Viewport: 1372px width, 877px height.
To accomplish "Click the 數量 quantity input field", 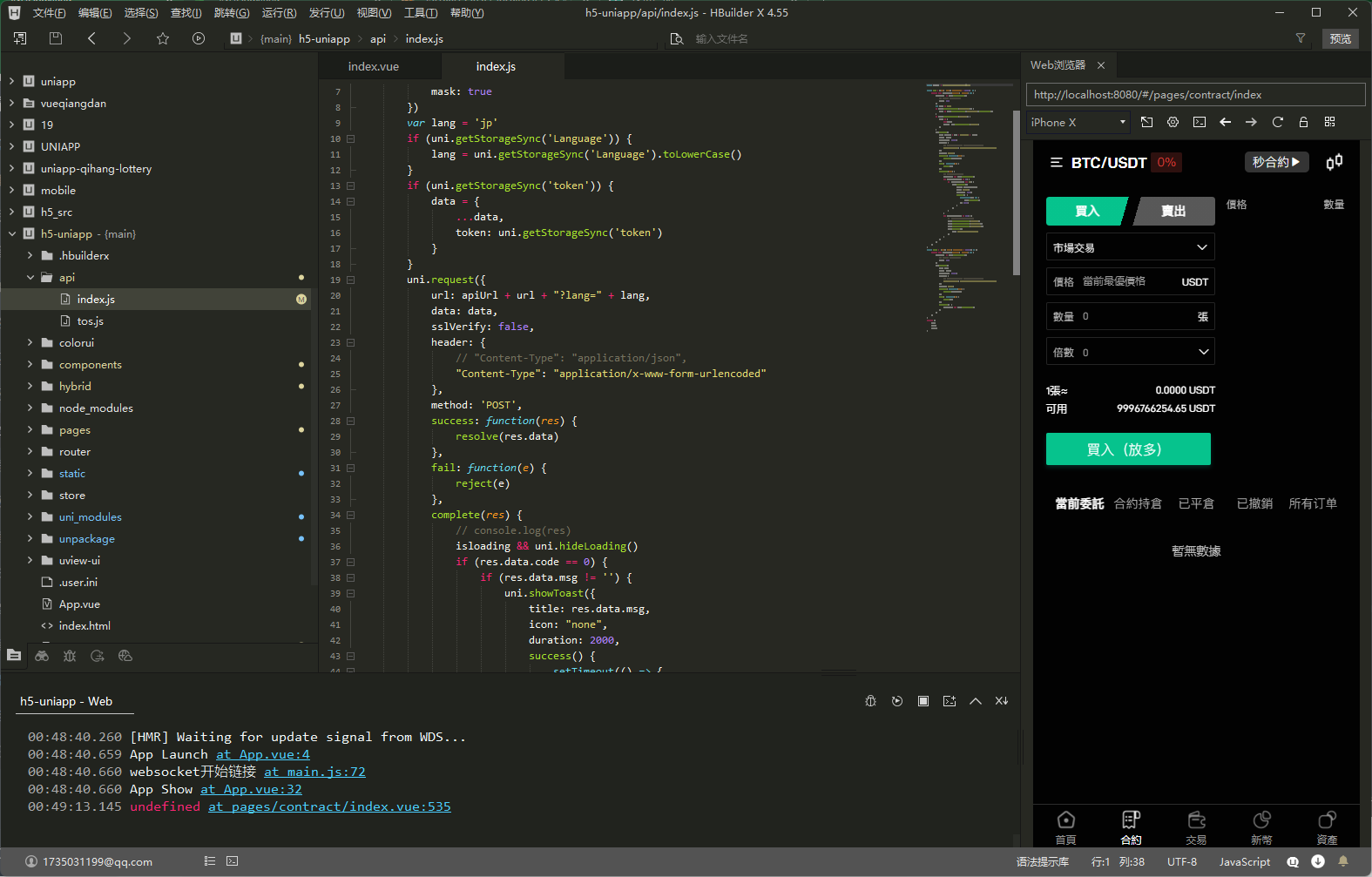I will pyautogui.click(x=1130, y=316).
